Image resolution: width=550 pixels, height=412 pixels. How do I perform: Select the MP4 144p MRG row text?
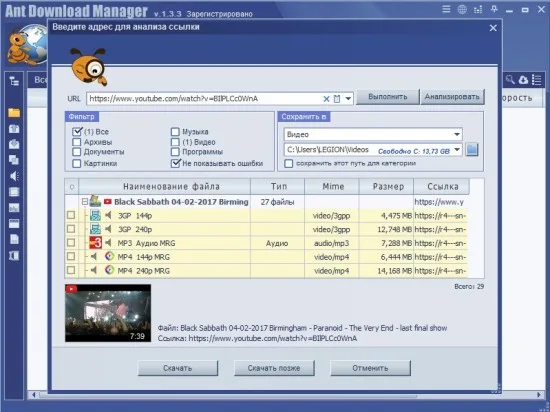pyautogui.click(x=144, y=257)
